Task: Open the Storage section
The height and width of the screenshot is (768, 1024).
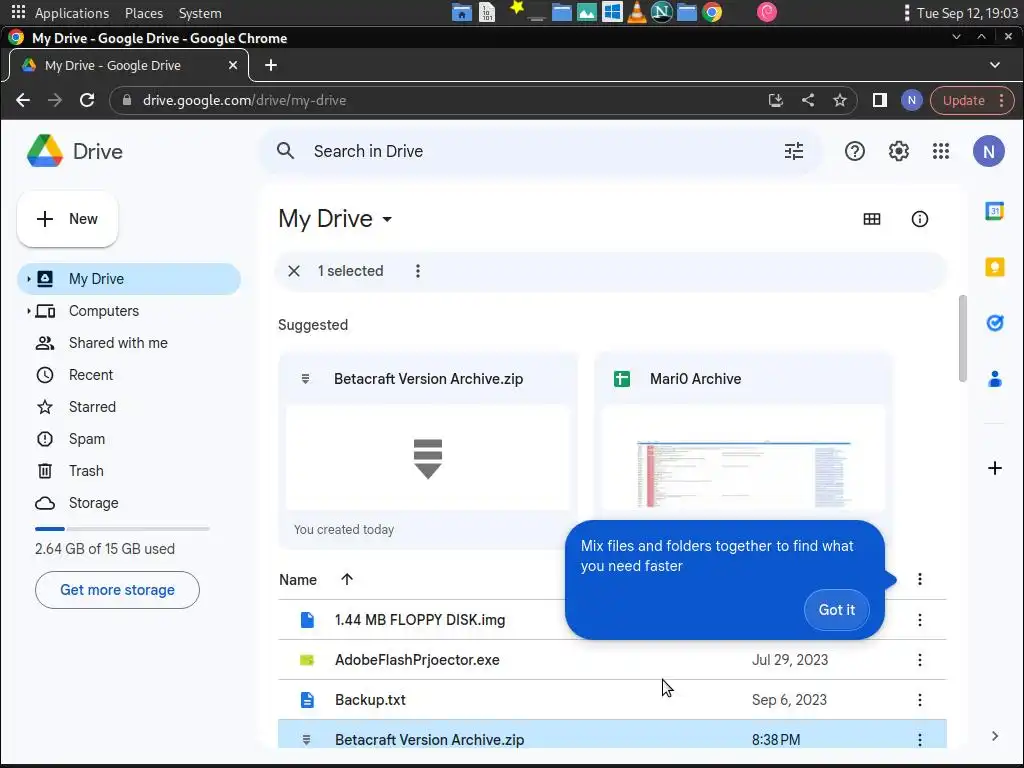Action: point(93,503)
